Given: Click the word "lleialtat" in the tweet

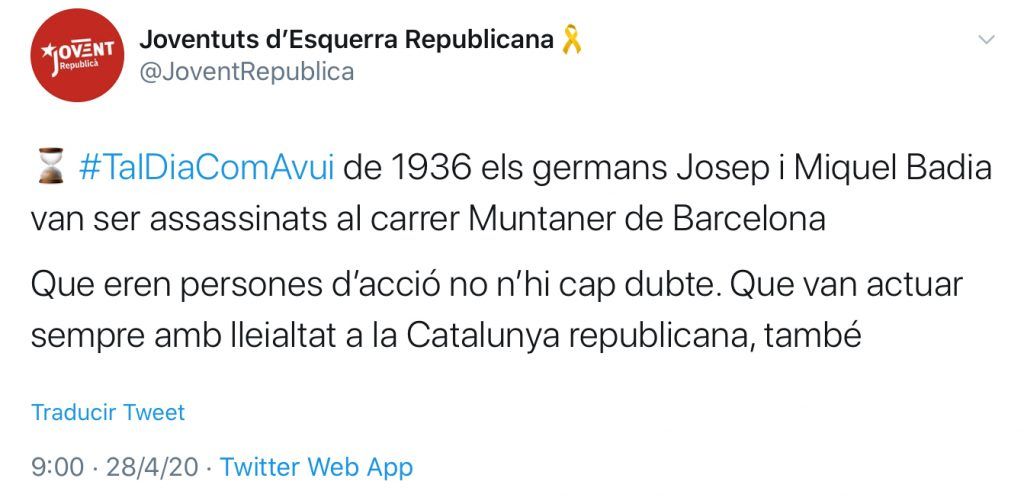Looking at the screenshot, I should coord(304,335).
